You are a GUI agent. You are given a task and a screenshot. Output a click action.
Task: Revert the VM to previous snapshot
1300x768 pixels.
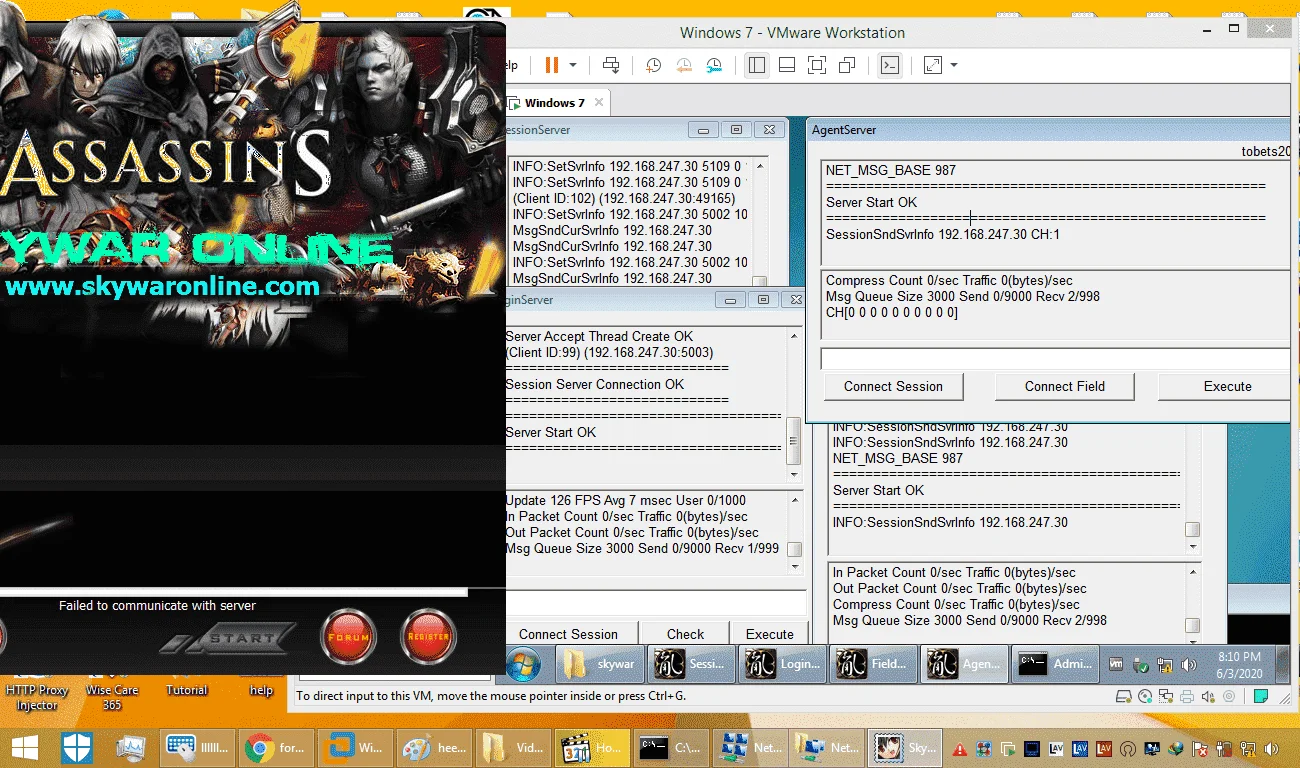(x=684, y=65)
